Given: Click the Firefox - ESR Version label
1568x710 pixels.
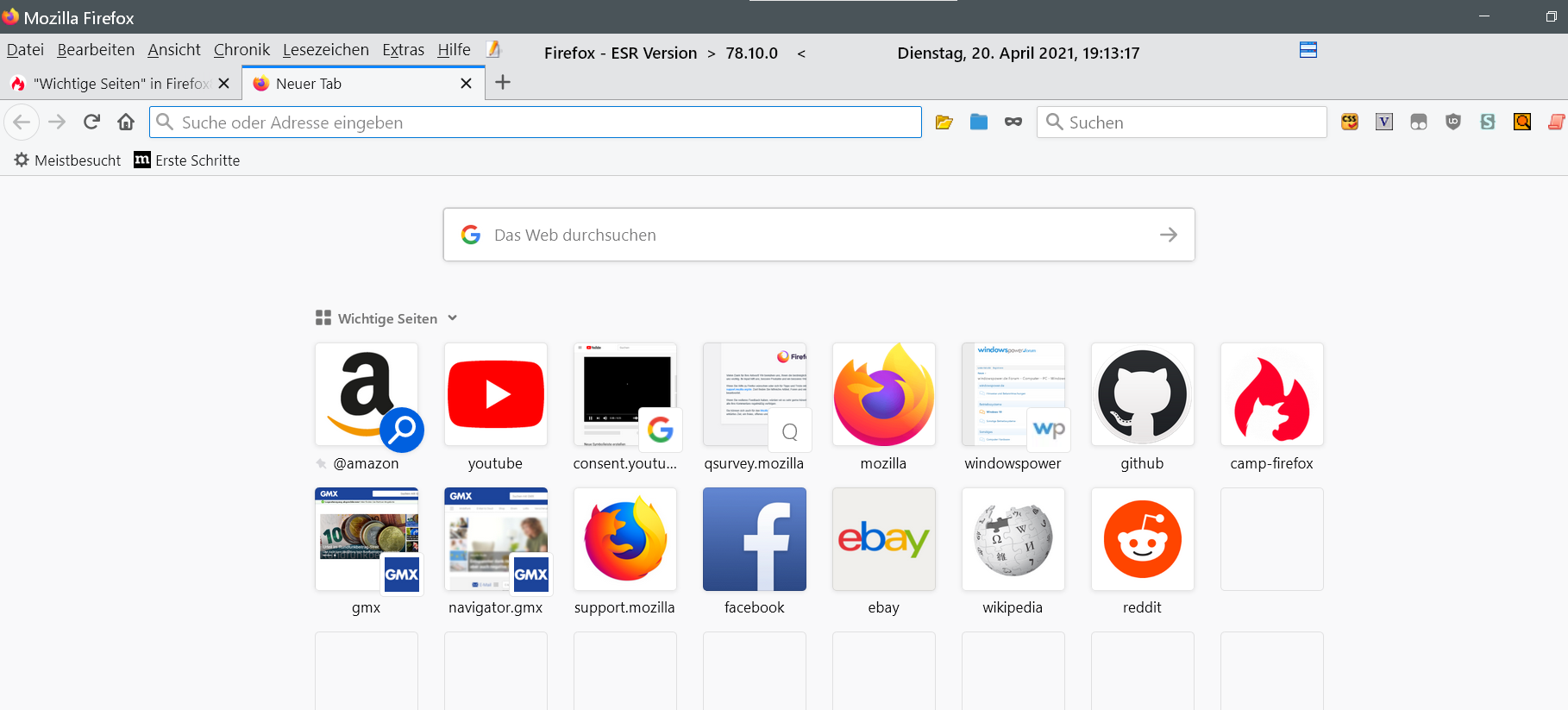Looking at the screenshot, I should (621, 53).
